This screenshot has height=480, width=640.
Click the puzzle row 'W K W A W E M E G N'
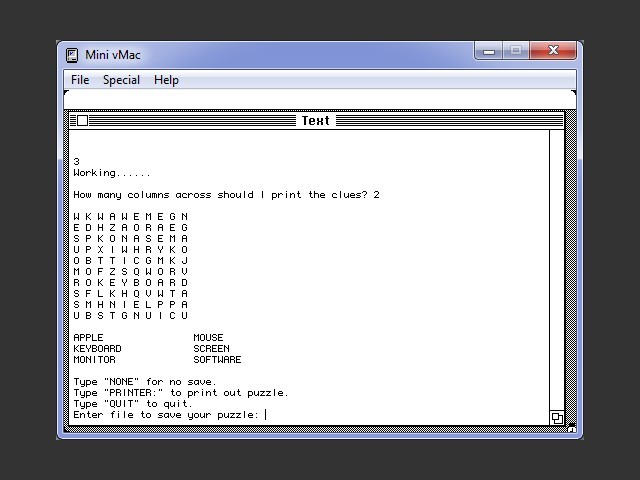[131, 216]
